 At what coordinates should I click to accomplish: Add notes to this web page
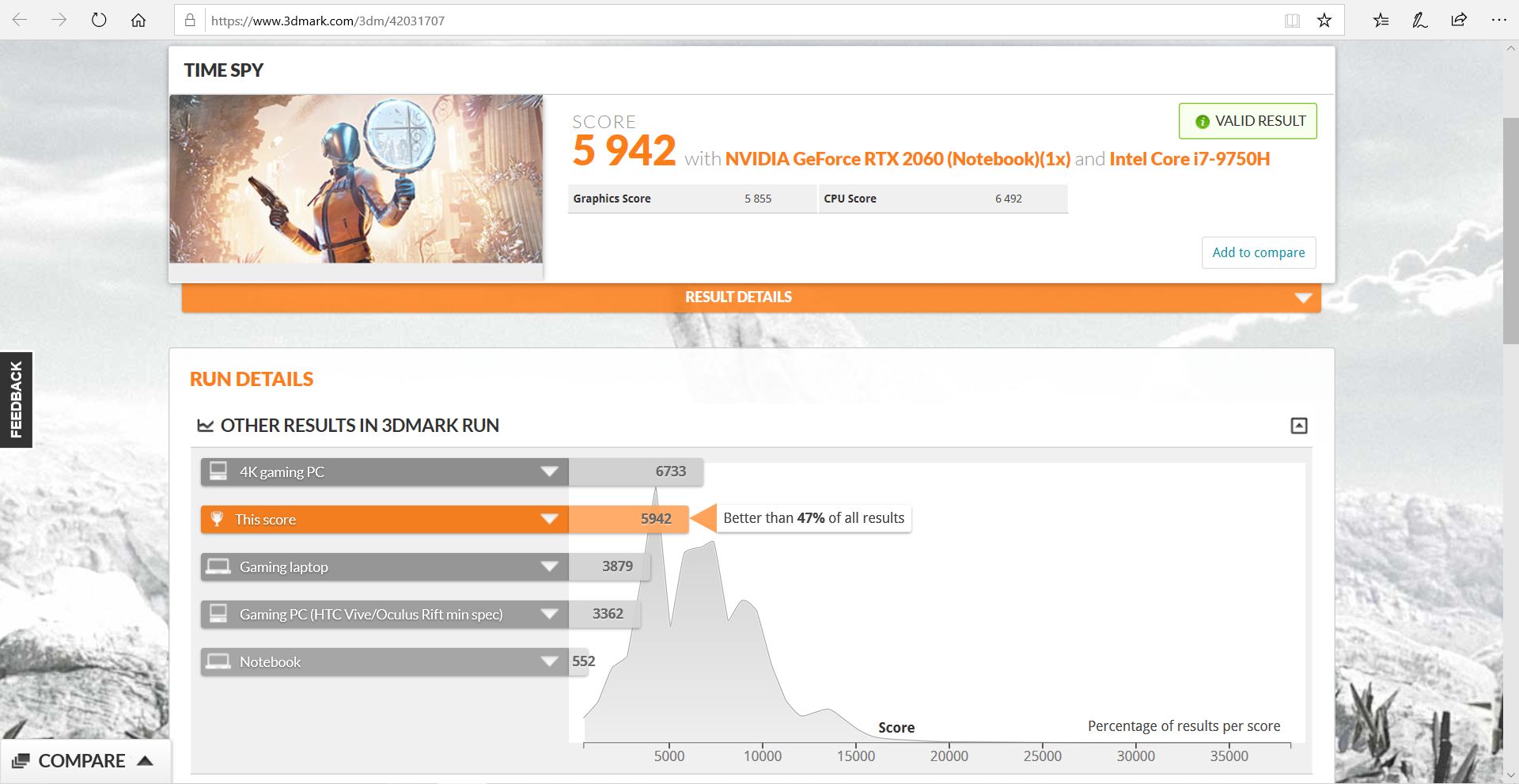(x=1420, y=21)
